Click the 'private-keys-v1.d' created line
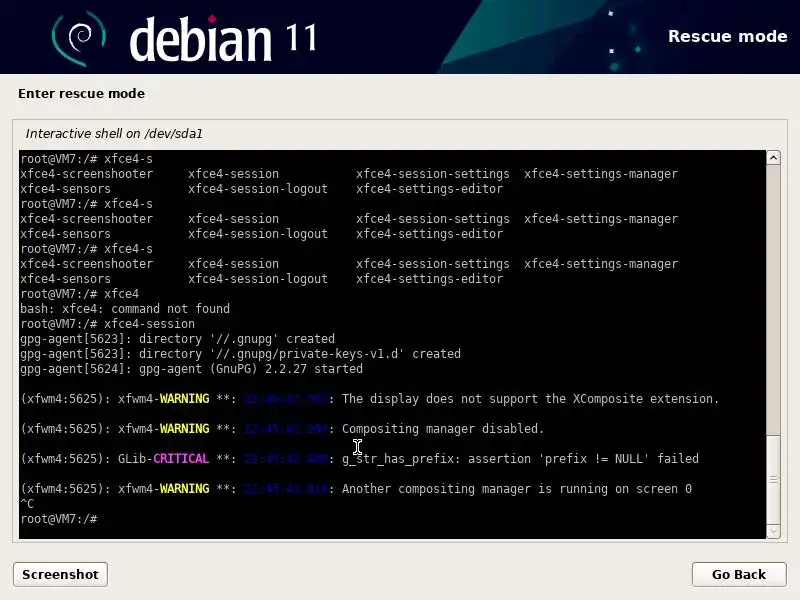This screenshot has height=600, width=800. click(x=240, y=354)
